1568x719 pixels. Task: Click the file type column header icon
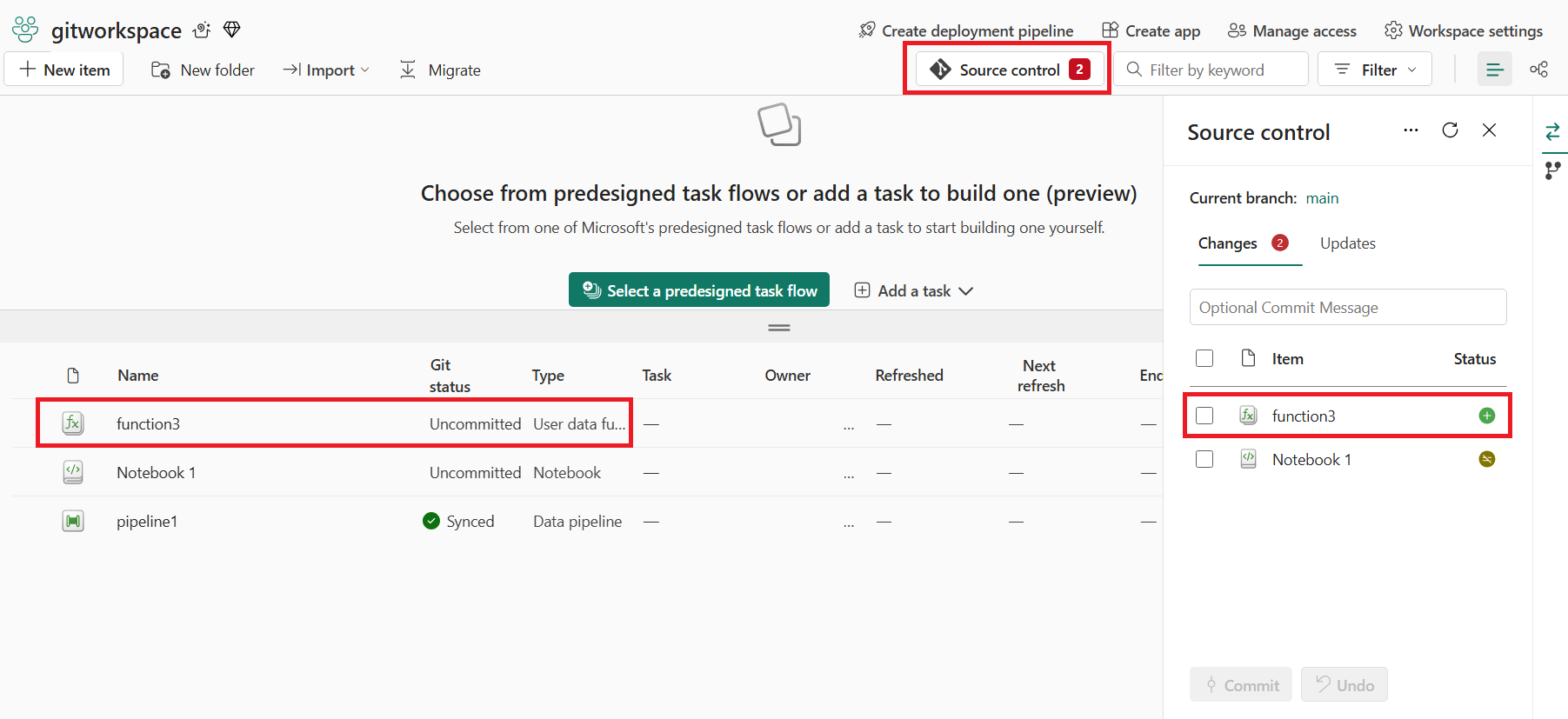click(73, 376)
